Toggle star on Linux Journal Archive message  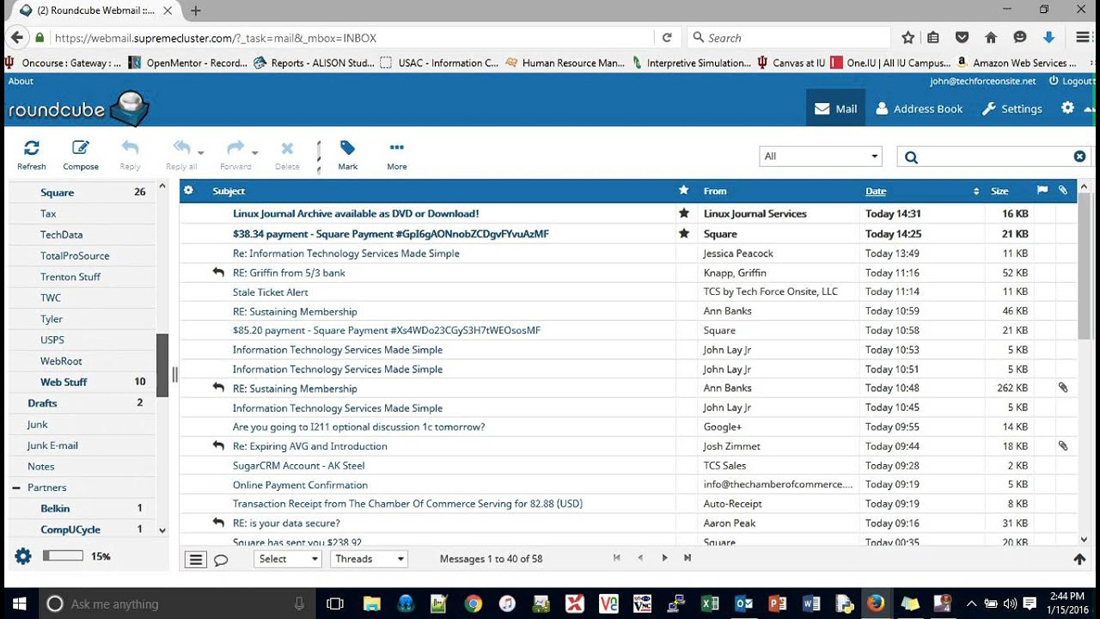tap(684, 213)
